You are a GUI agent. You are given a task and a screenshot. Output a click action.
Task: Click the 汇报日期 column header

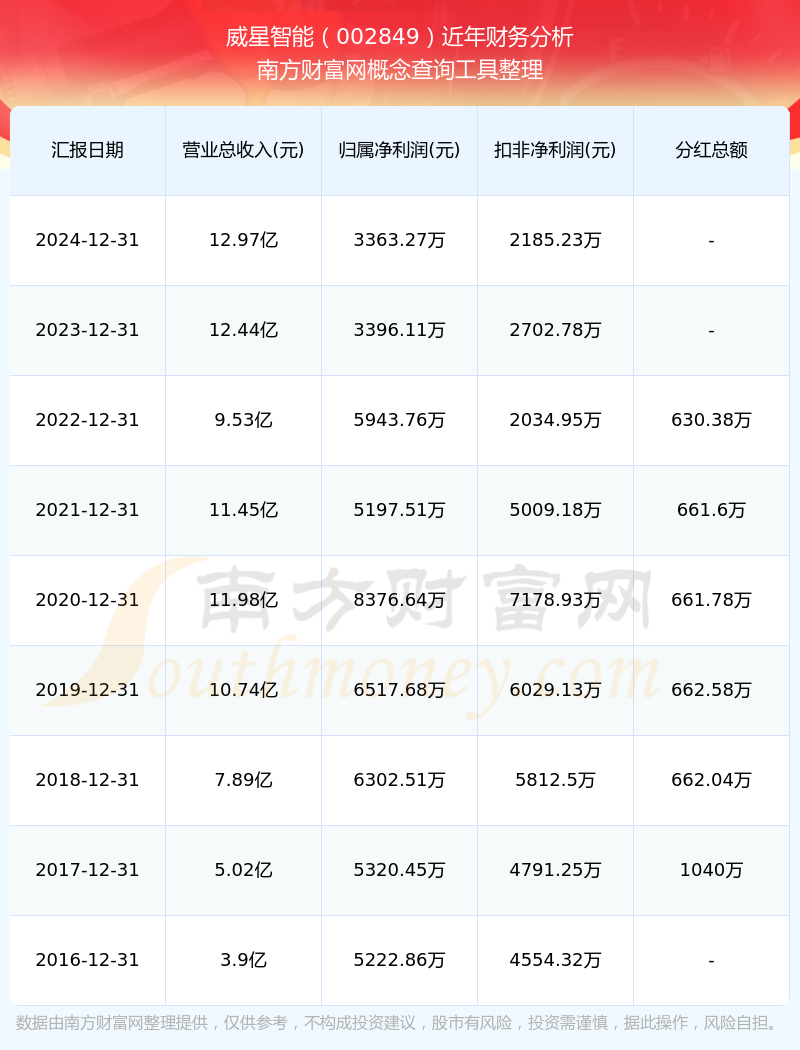coord(88,150)
